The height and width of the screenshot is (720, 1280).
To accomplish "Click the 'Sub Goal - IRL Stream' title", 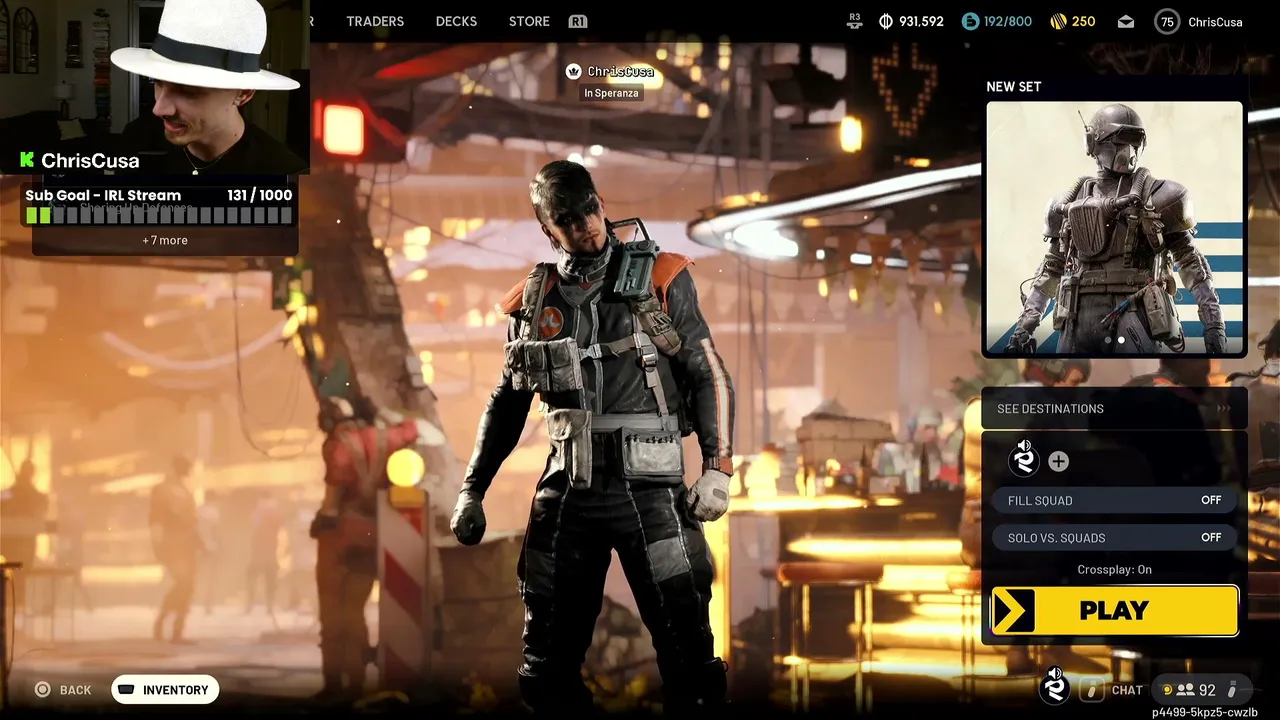I will tap(103, 195).
